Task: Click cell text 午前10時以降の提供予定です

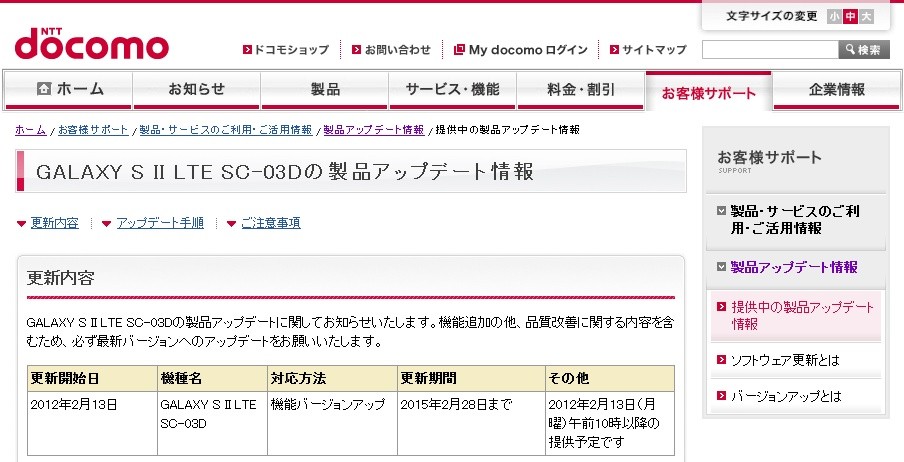Action: click(604, 433)
